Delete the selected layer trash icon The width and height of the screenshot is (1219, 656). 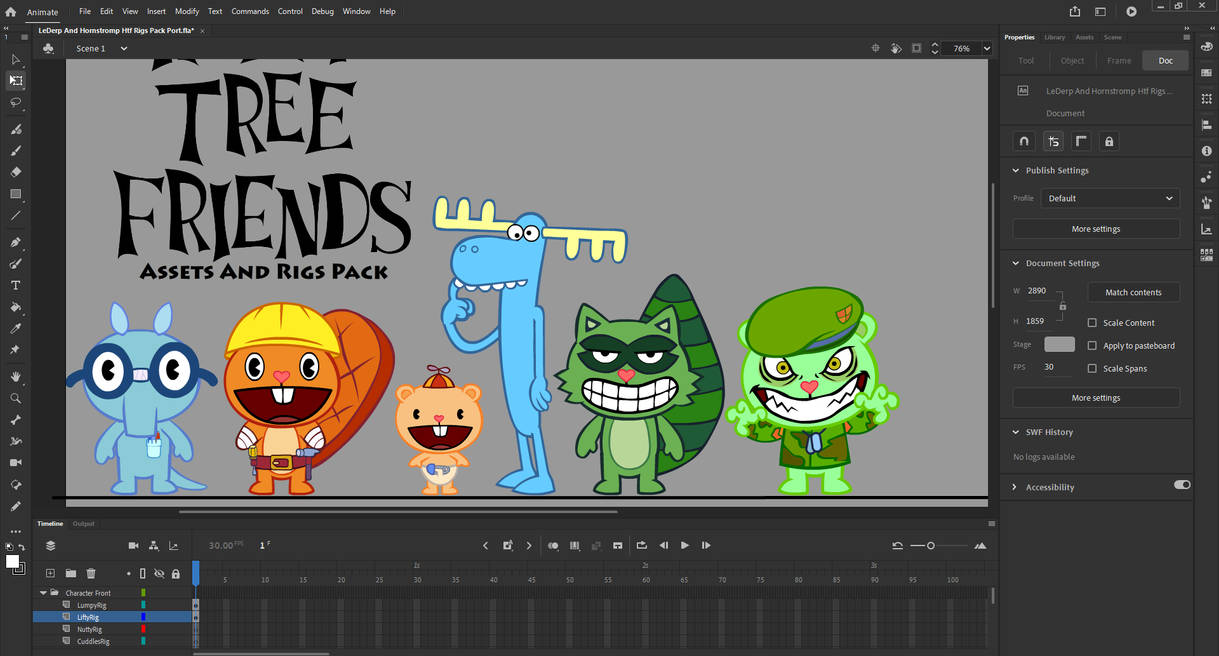(x=91, y=573)
